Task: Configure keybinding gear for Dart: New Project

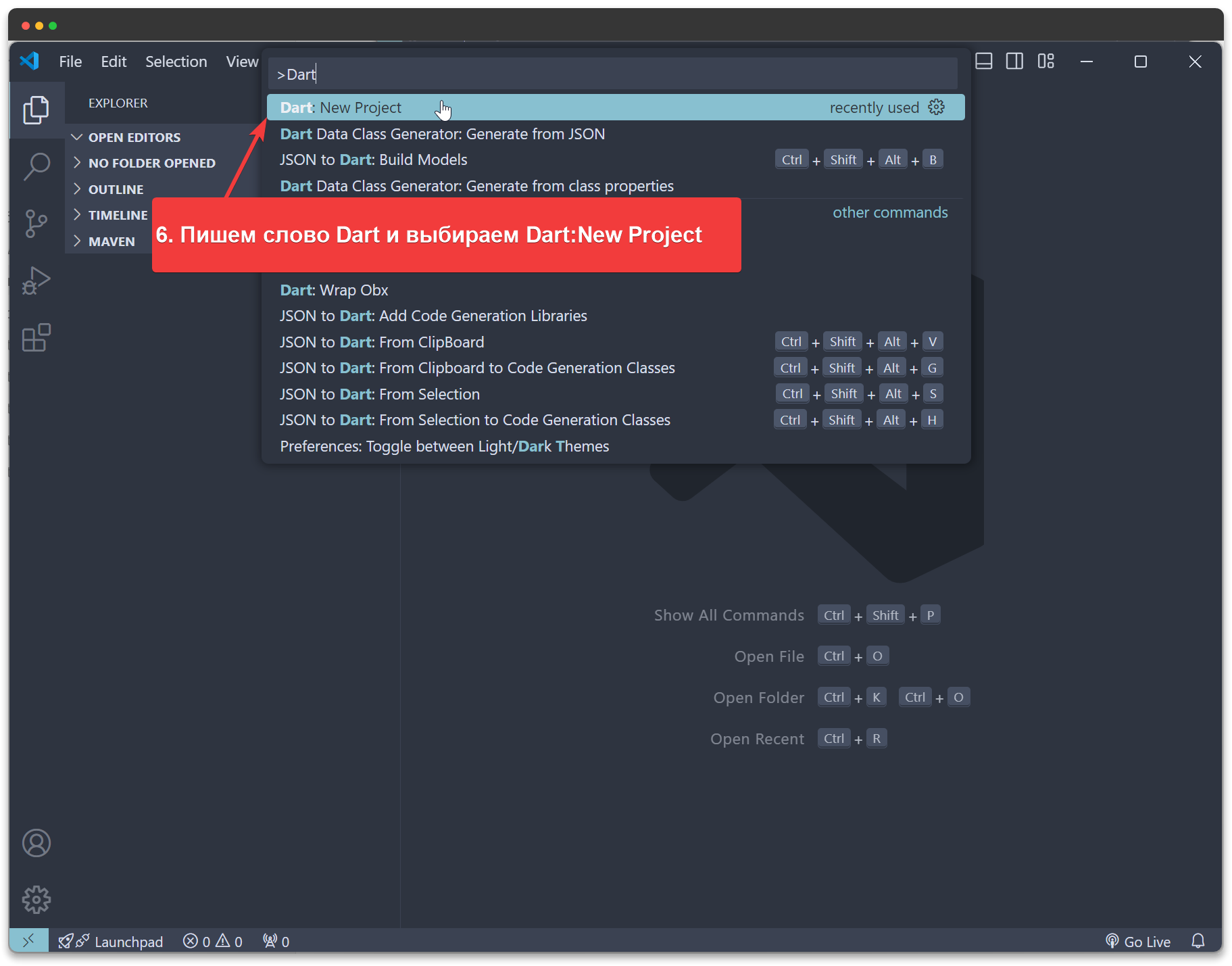Action: 936,107
